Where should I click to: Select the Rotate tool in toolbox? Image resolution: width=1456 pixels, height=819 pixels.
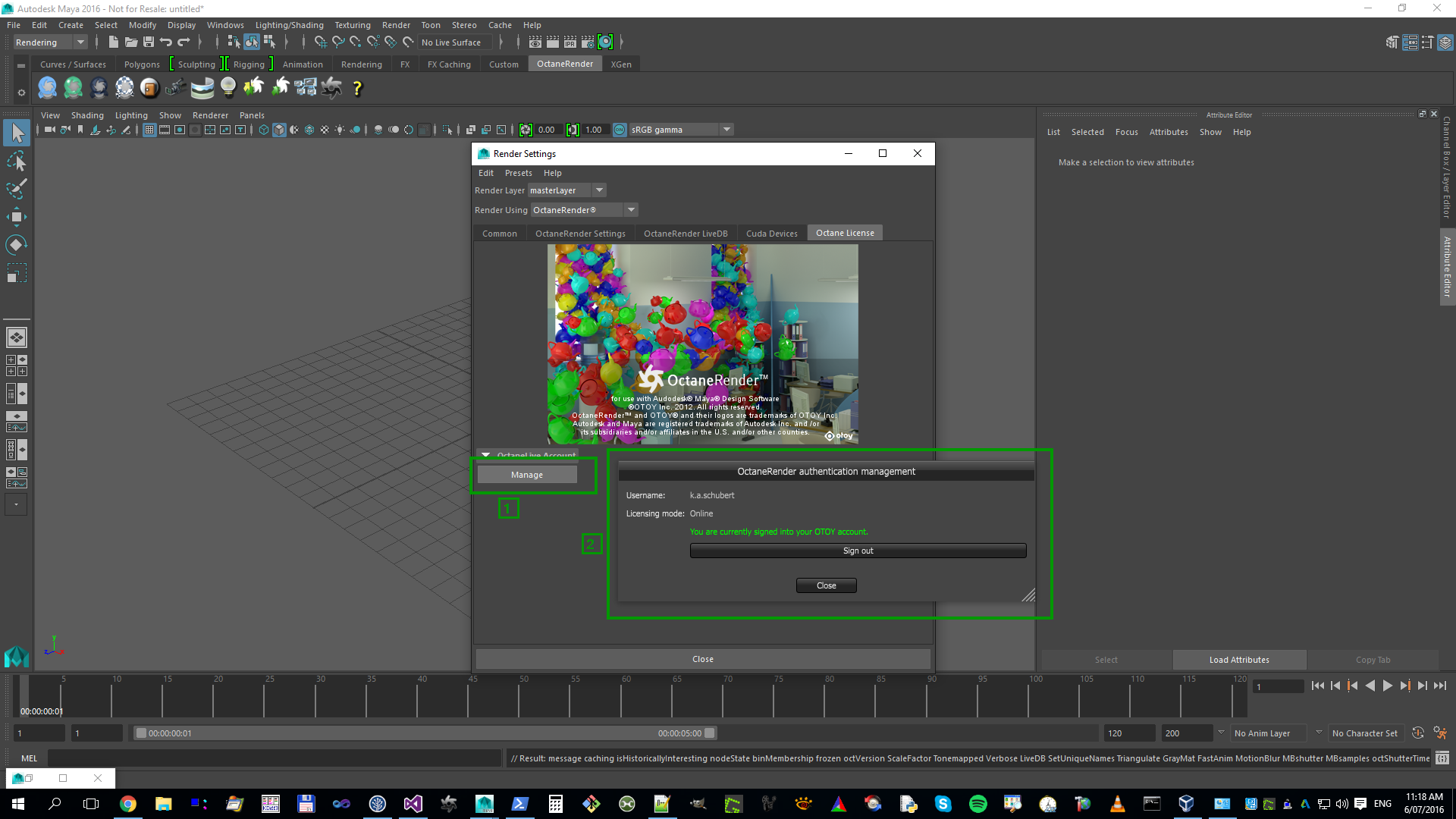point(16,244)
